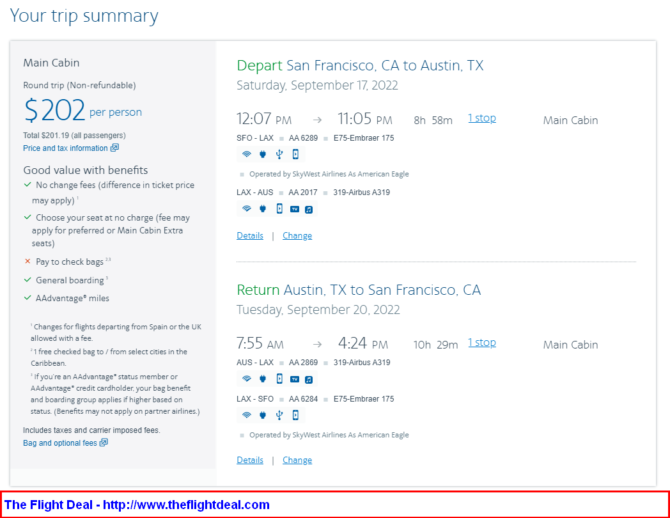670x518 pixels.
Task: Click USB icon on AA 6284 flight
Action: (x=279, y=415)
